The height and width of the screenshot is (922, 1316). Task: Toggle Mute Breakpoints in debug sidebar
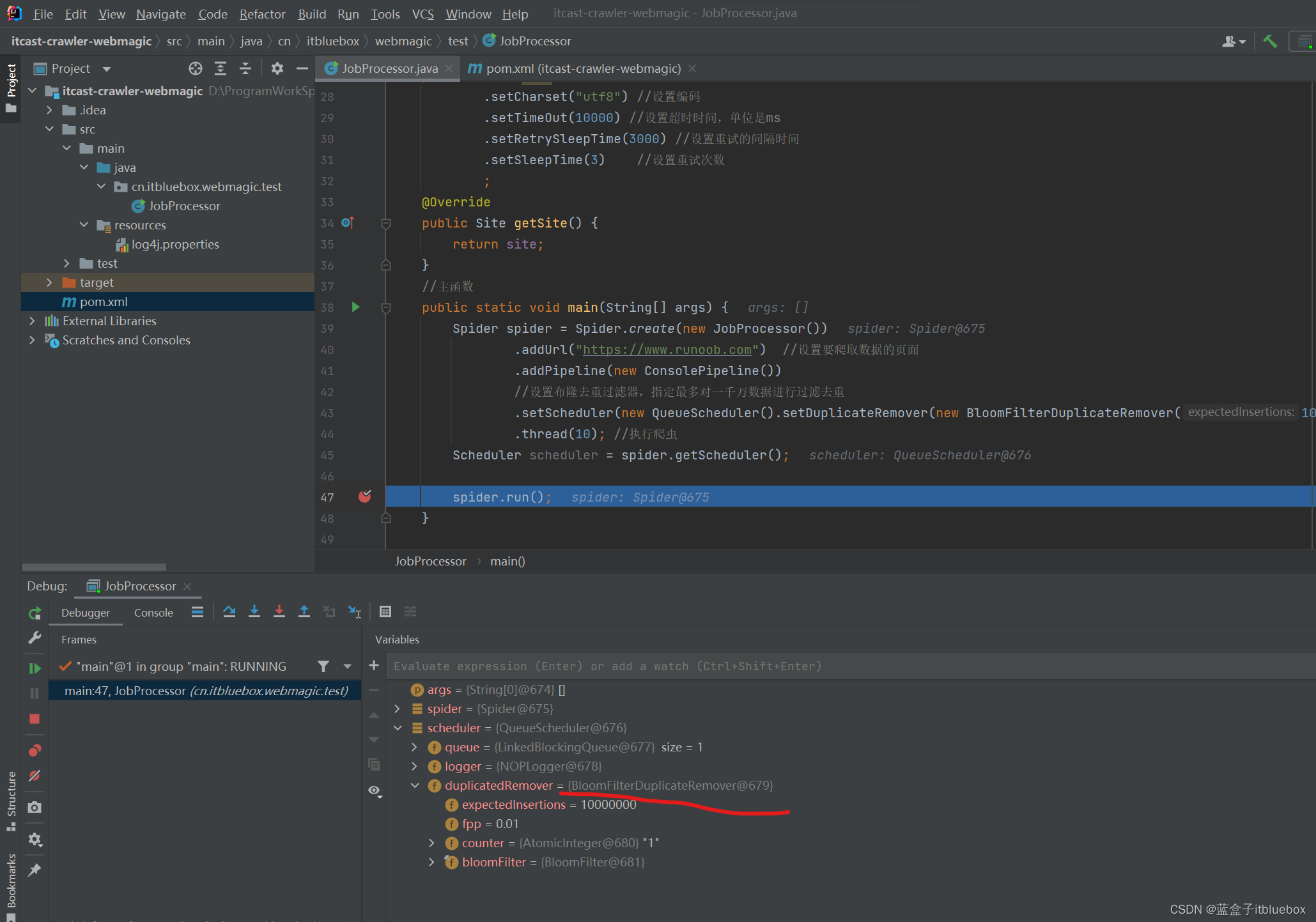(x=35, y=776)
